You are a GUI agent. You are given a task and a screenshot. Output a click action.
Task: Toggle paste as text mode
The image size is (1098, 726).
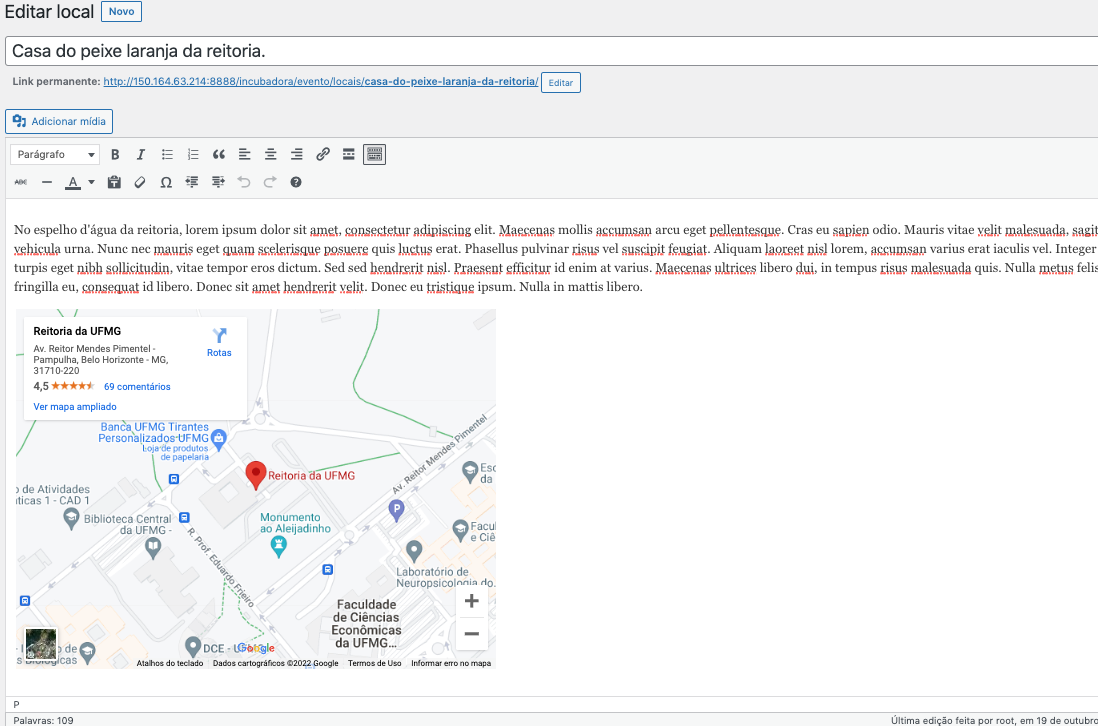[114, 182]
